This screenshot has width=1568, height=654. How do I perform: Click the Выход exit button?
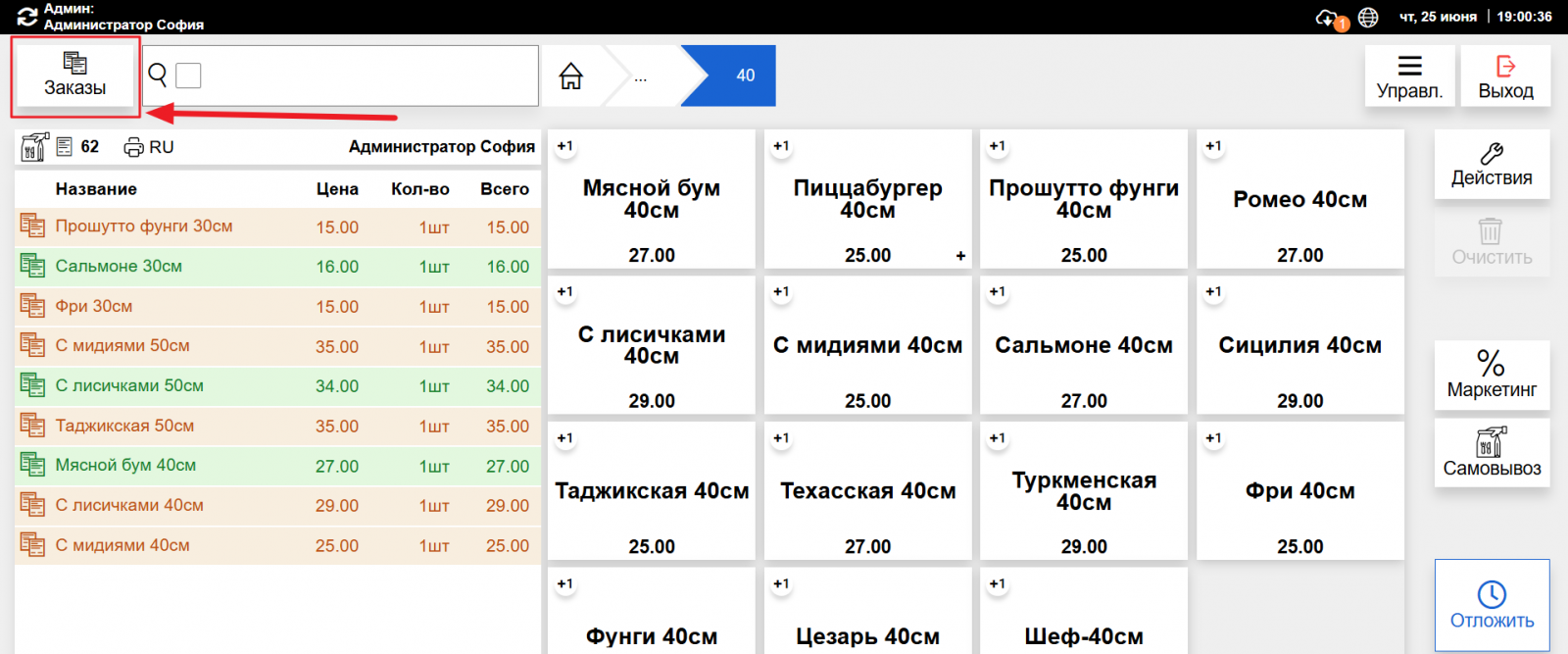[x=1505, y=76]
